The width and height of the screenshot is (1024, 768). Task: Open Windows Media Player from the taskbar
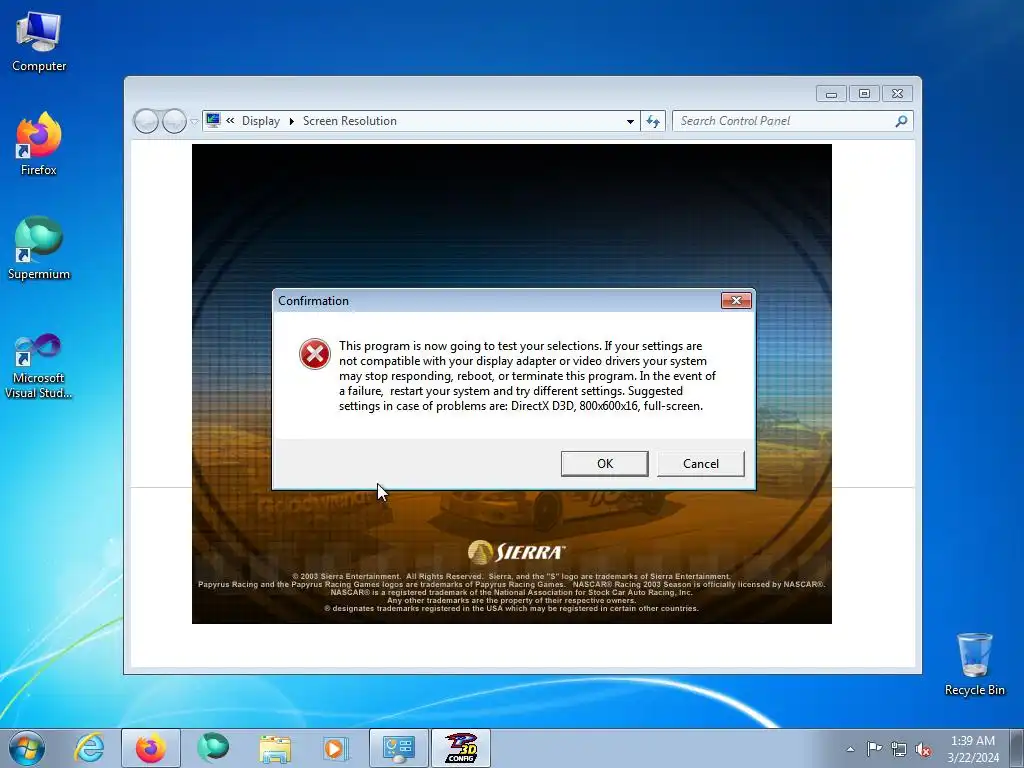(x=336, y=748)
